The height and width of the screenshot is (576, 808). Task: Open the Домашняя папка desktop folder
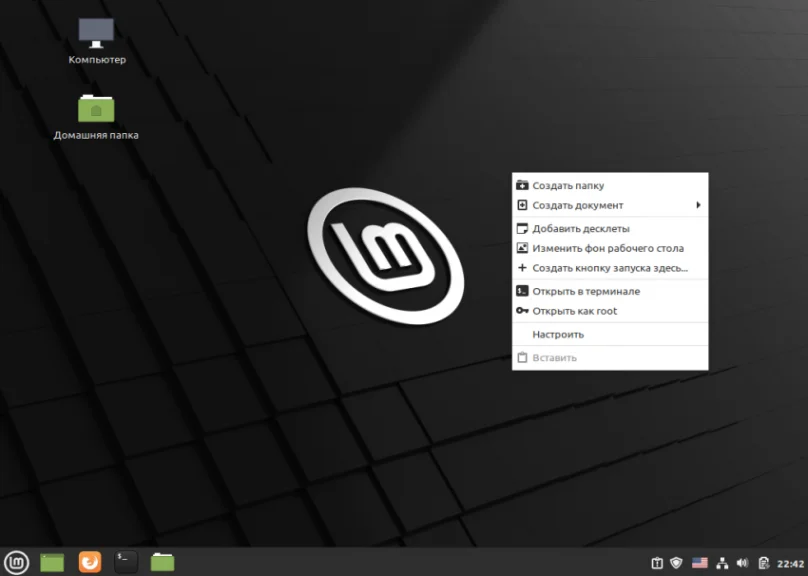96,109
